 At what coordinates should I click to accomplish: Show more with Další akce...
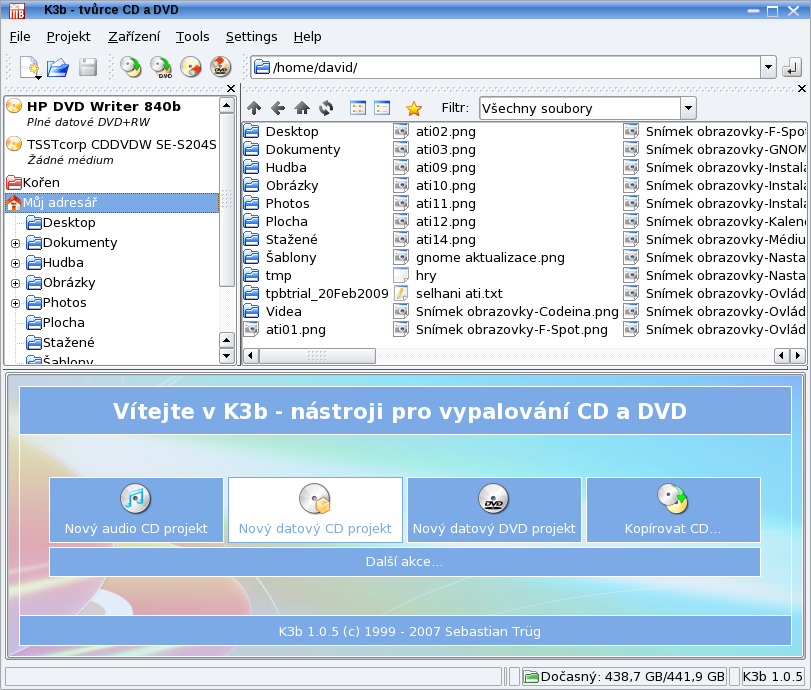click(x=404, y=562)
